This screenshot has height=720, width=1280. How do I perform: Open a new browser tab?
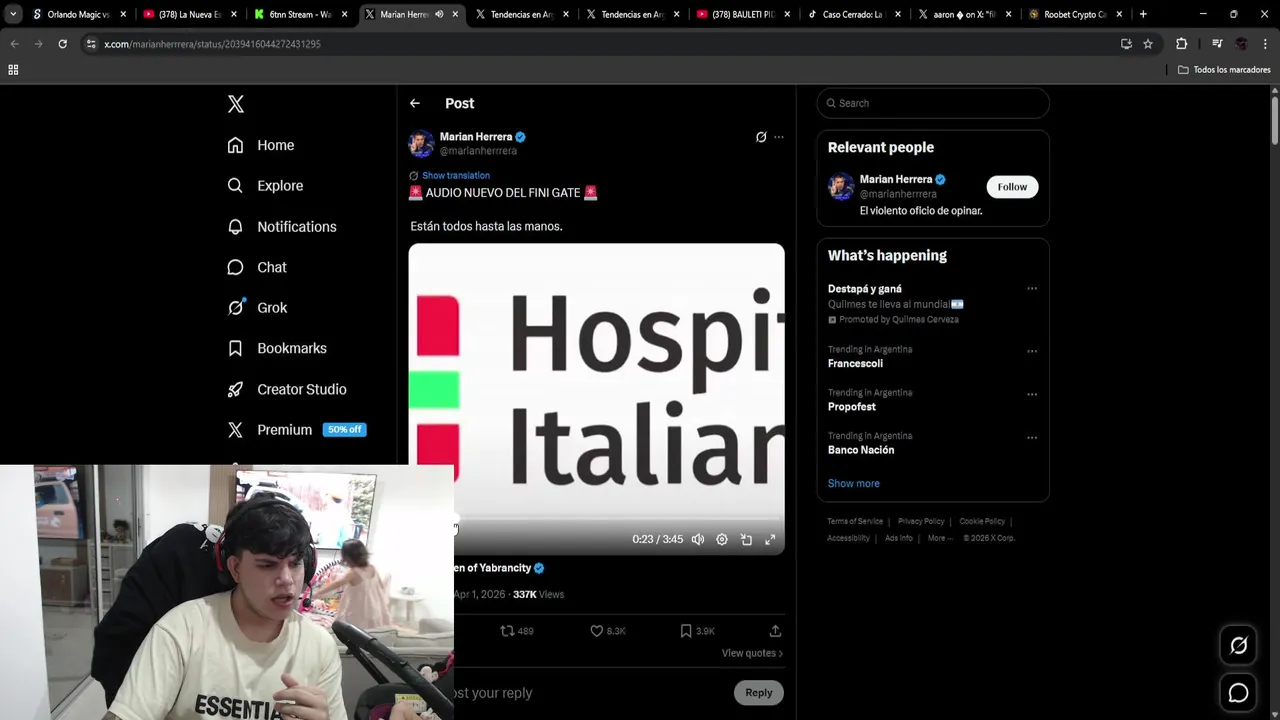pyautogui.click(x=1143, y=14)
